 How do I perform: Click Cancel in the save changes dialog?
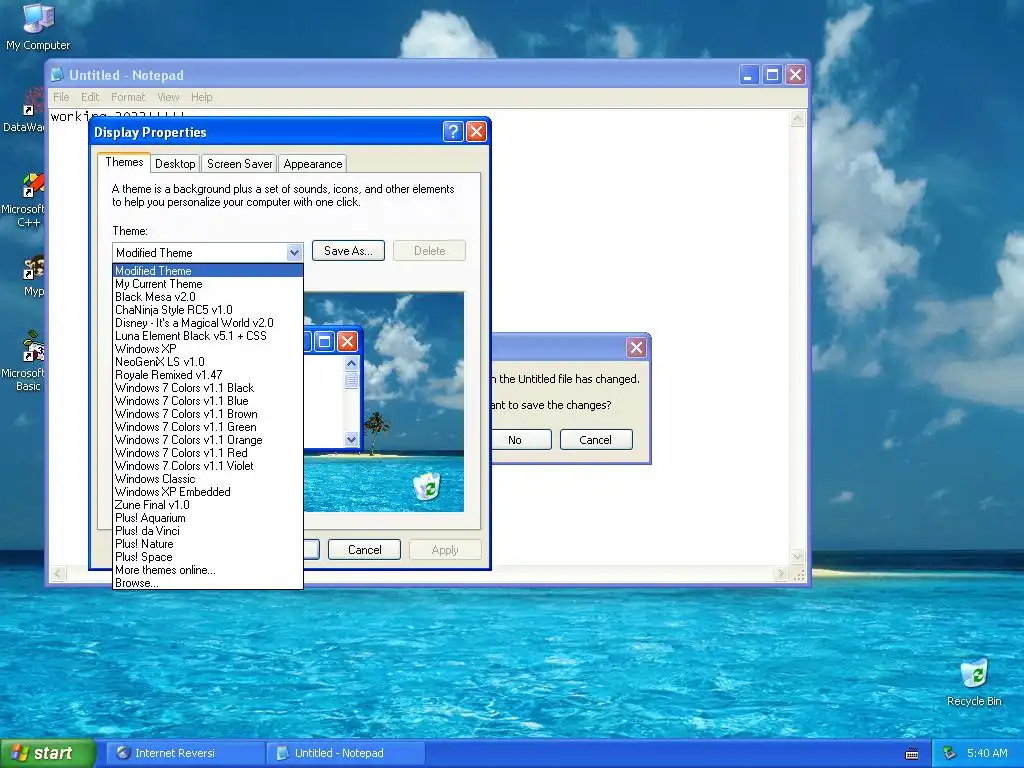pos(596,440)
